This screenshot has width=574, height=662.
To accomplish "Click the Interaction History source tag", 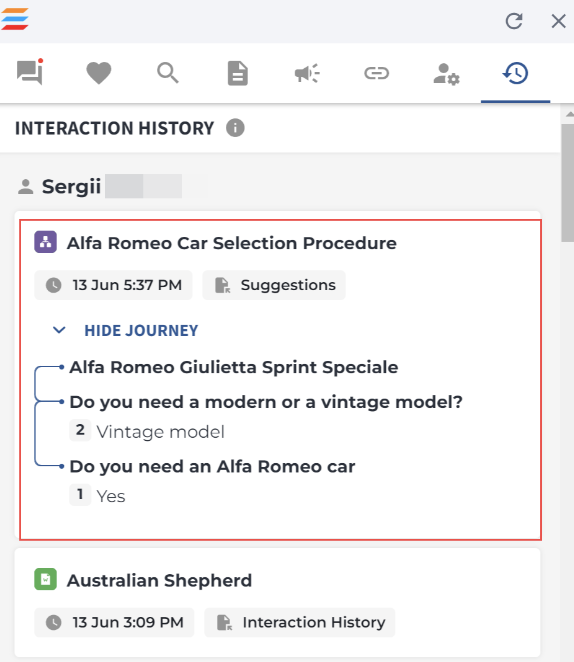I will tap(300, 622).
